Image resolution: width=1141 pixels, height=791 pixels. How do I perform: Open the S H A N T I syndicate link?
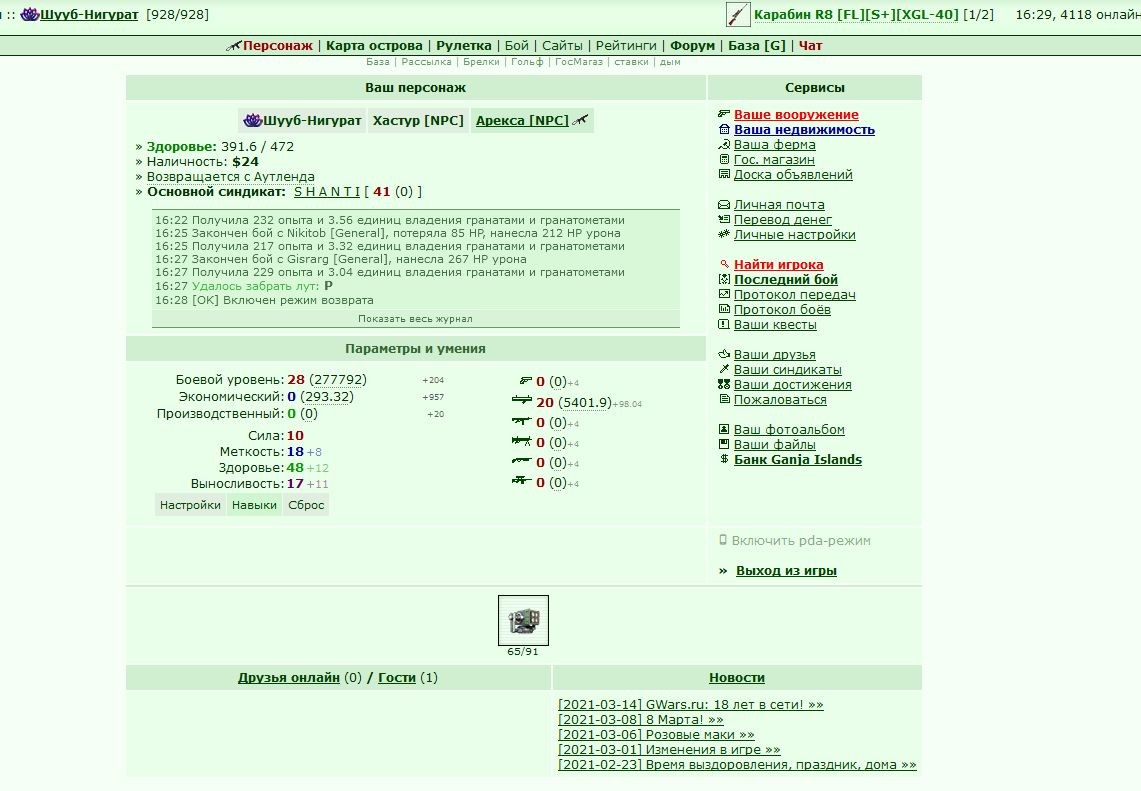click(327, 191)
